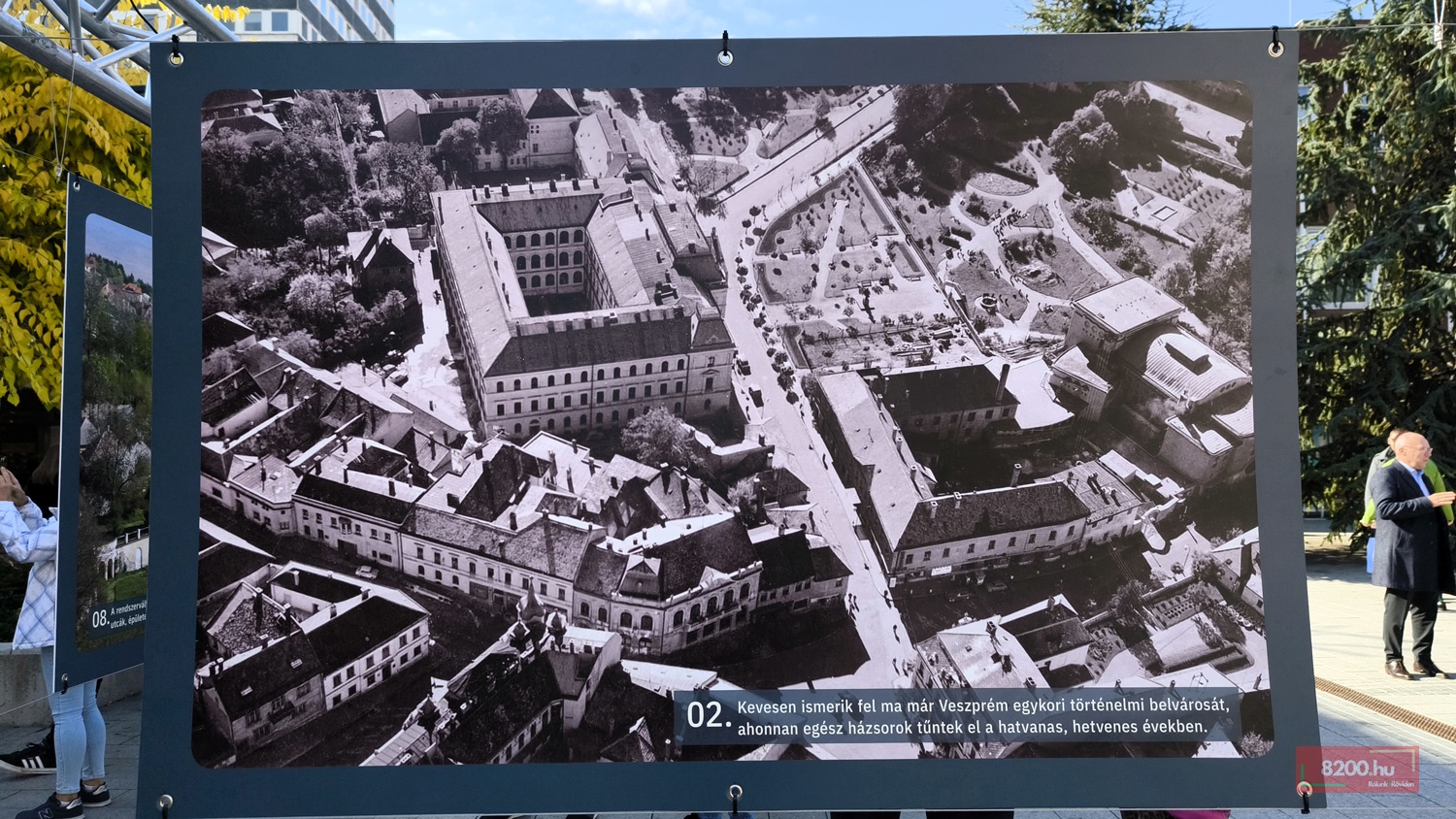The height and width of the screenshot is (819, 1456).
Task: Click the black striped sneaker at bottom left
Action: tap(29, 756)
